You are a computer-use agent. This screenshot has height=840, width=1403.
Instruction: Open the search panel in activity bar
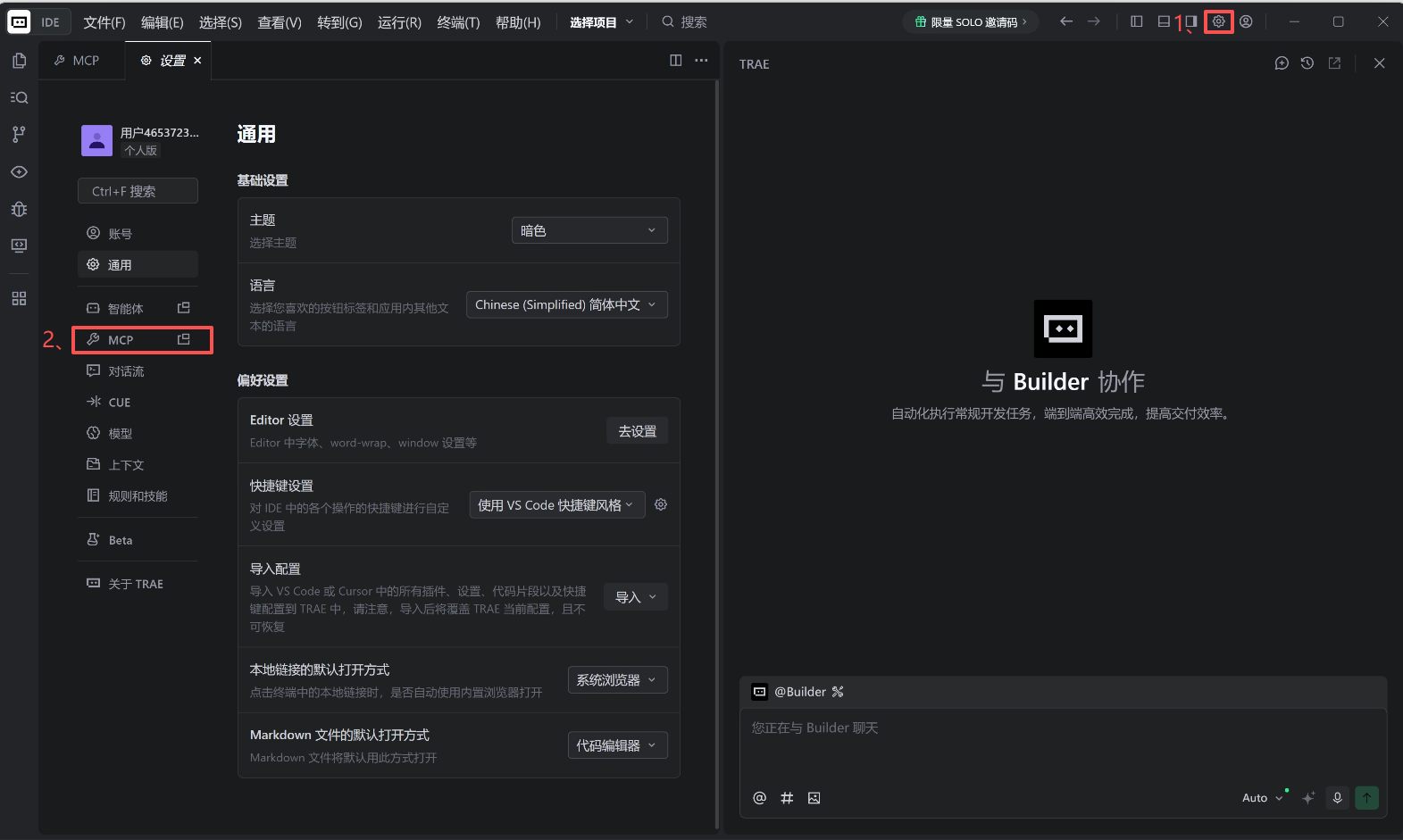[x=19, y=97]
